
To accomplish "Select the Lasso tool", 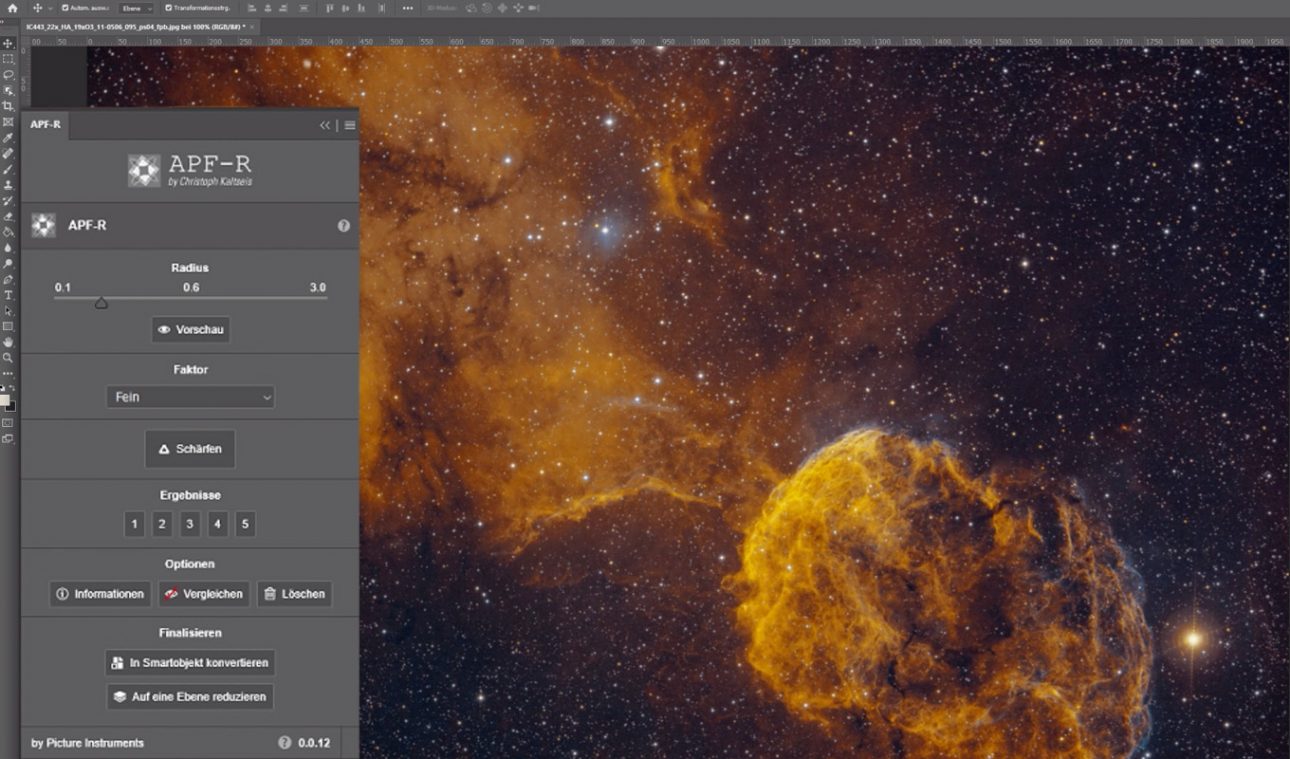I will (x=8, y=75).
